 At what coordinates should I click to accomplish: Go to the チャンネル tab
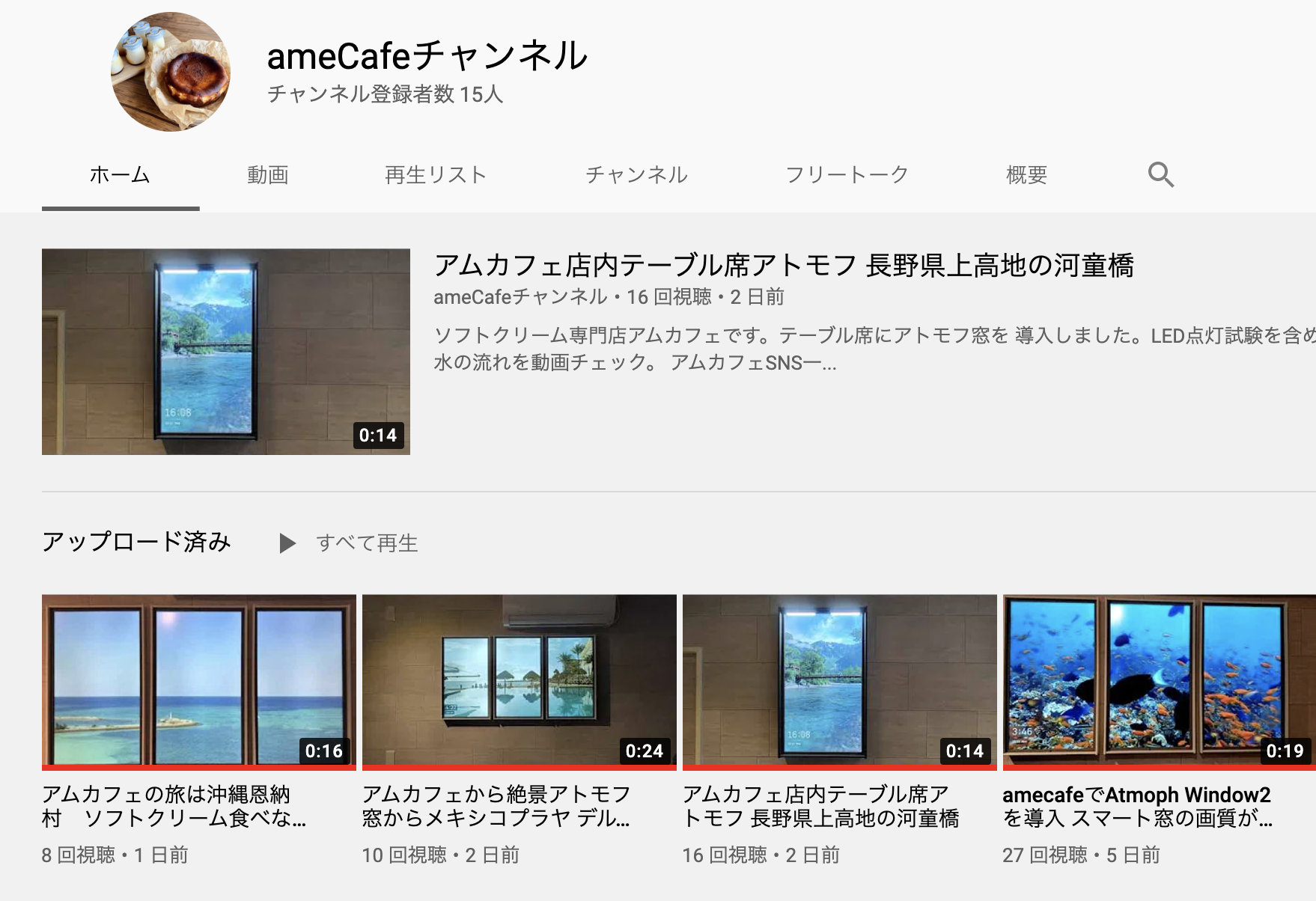[636, 174]
